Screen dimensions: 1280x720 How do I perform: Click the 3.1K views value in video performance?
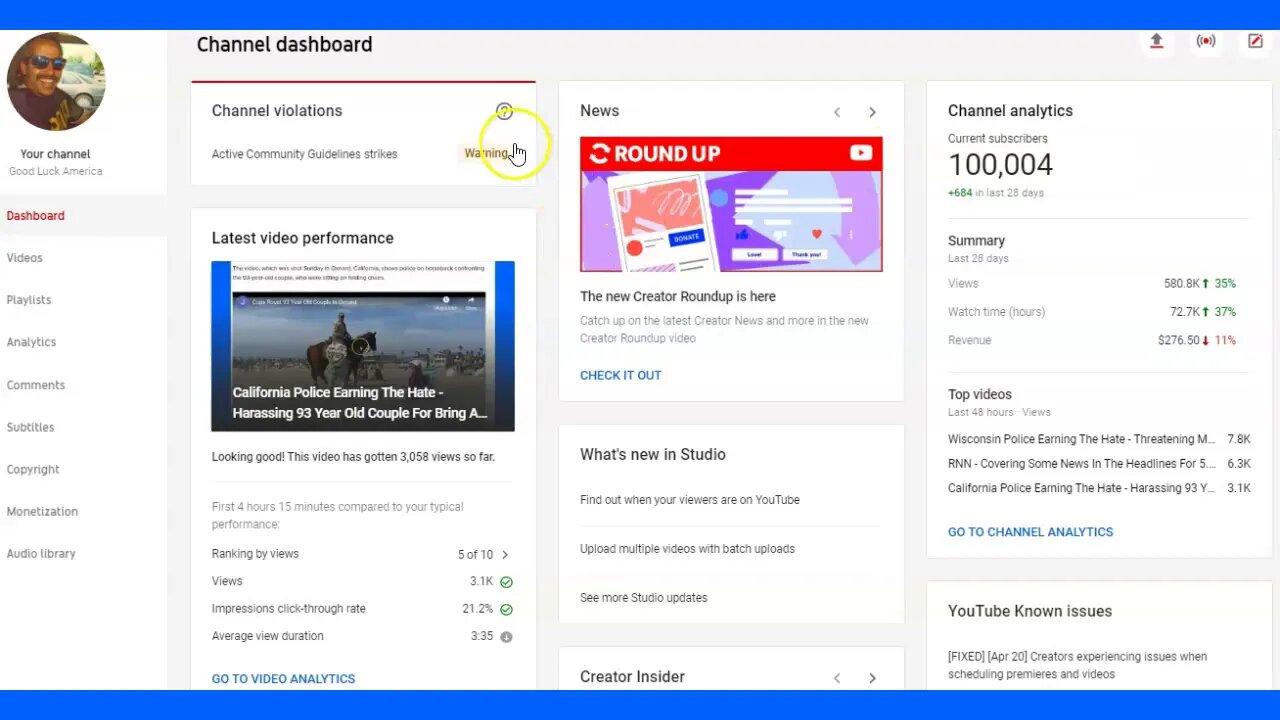pos(482,581)
